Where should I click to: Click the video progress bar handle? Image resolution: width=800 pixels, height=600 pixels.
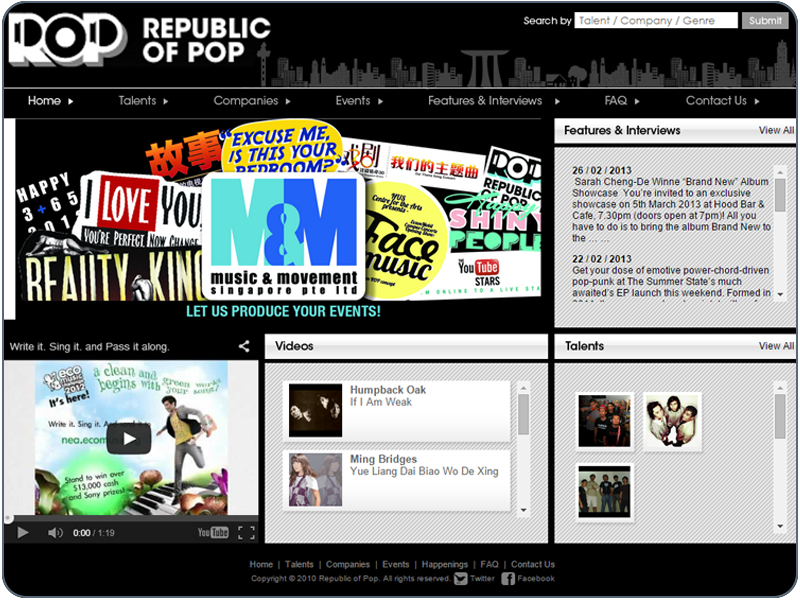point(8,519)
